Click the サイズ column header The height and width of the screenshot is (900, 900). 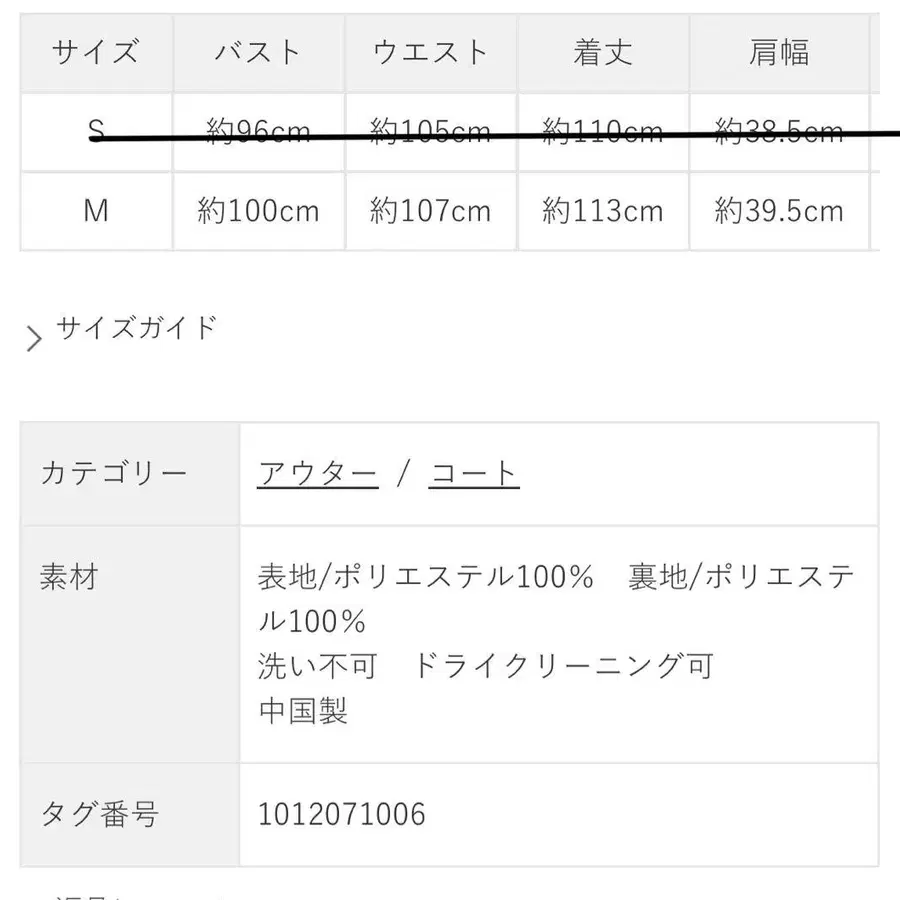(95, 53)
